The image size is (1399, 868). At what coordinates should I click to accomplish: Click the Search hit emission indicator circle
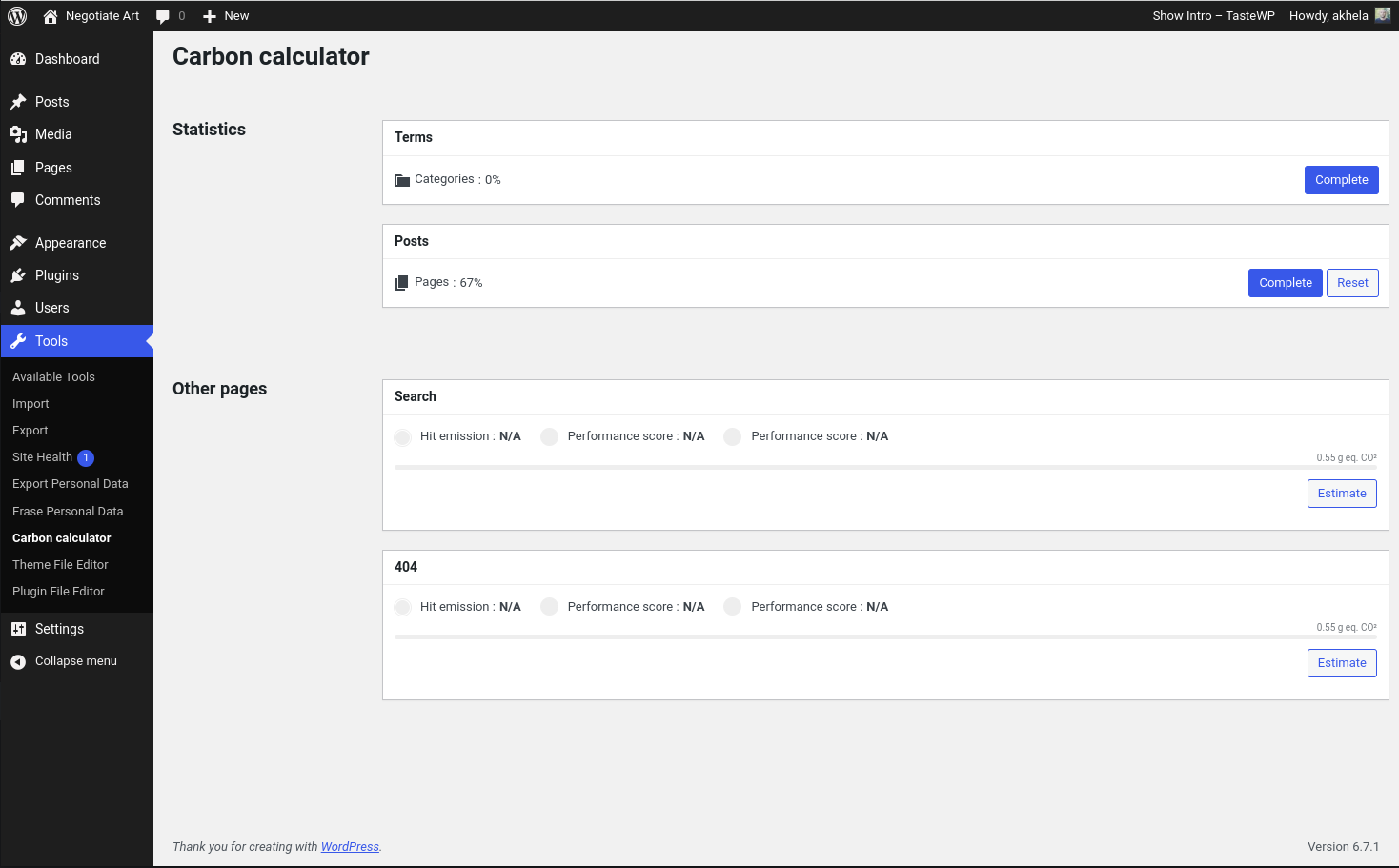click(x=403, y=437)
